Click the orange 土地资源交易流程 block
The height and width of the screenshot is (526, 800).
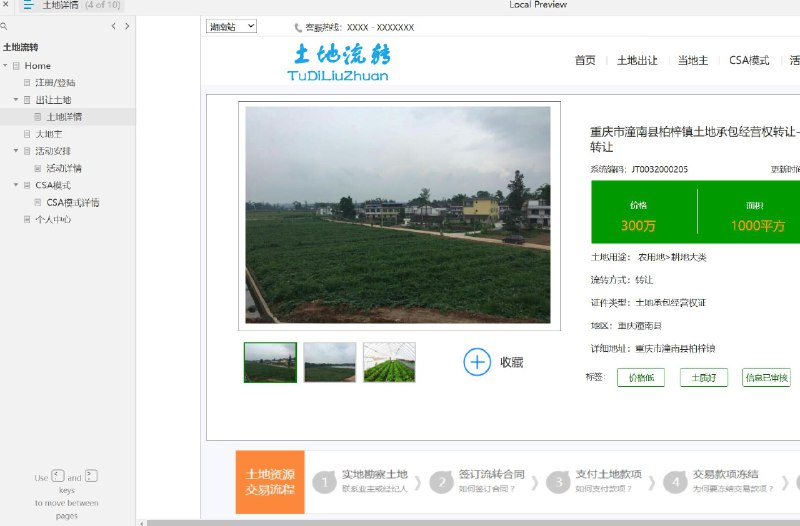pos(270,482)
